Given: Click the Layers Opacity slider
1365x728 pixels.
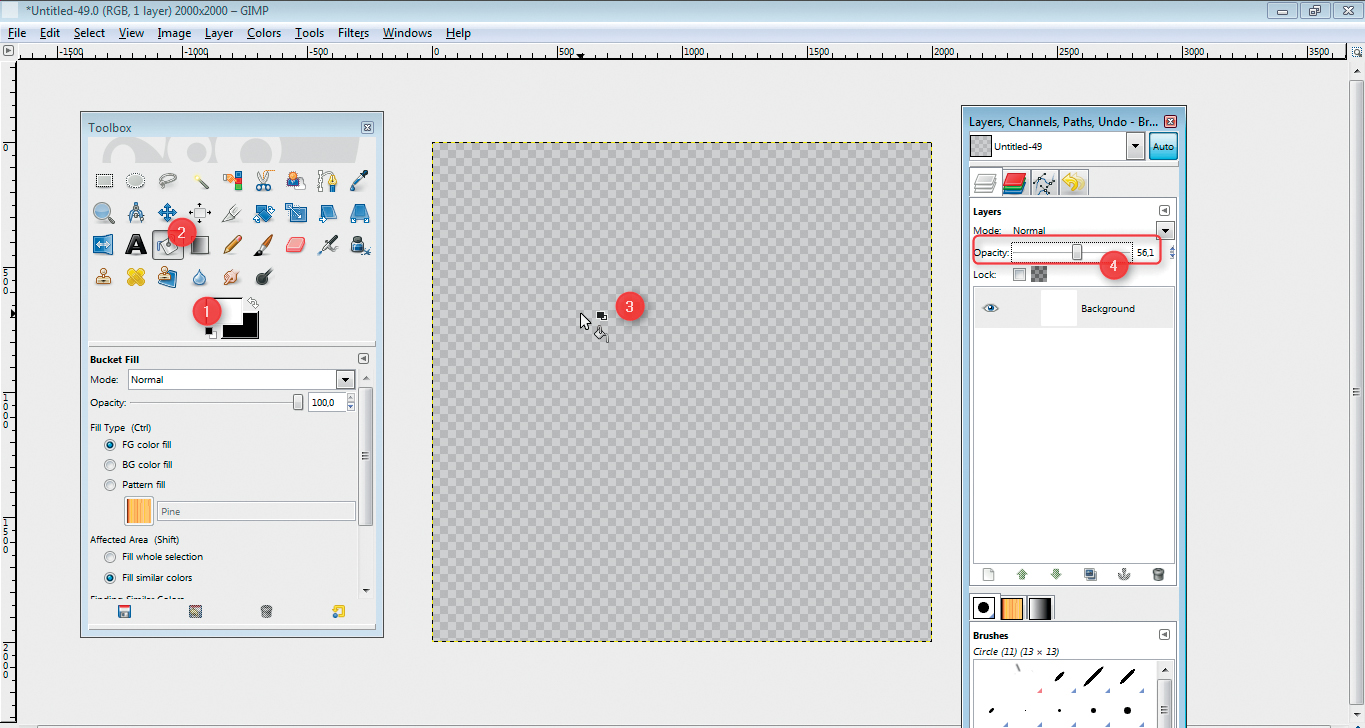Looking at the screenshot, I should point(1072,252).
